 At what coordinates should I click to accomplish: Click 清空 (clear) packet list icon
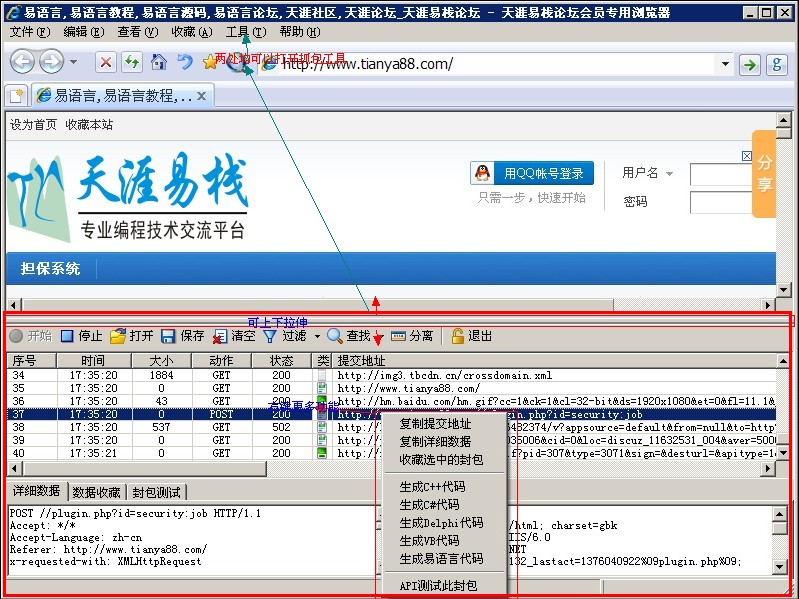(220, 336)
